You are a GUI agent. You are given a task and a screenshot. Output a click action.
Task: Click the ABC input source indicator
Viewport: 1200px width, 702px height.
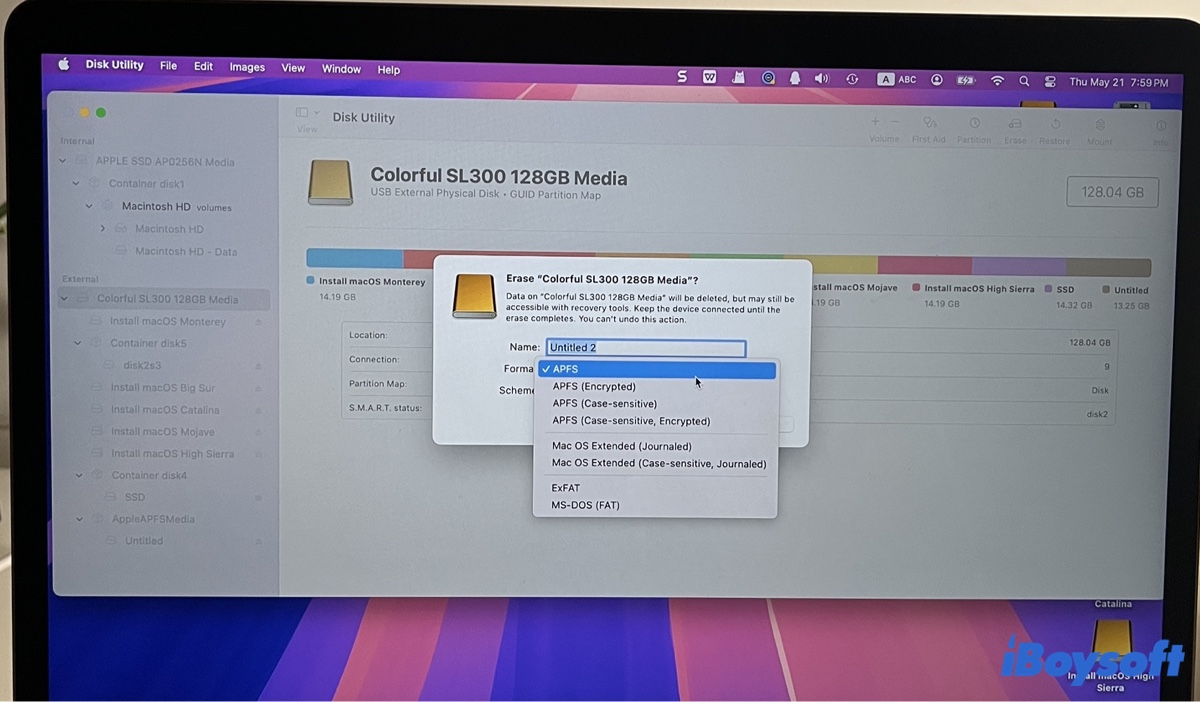897,79
